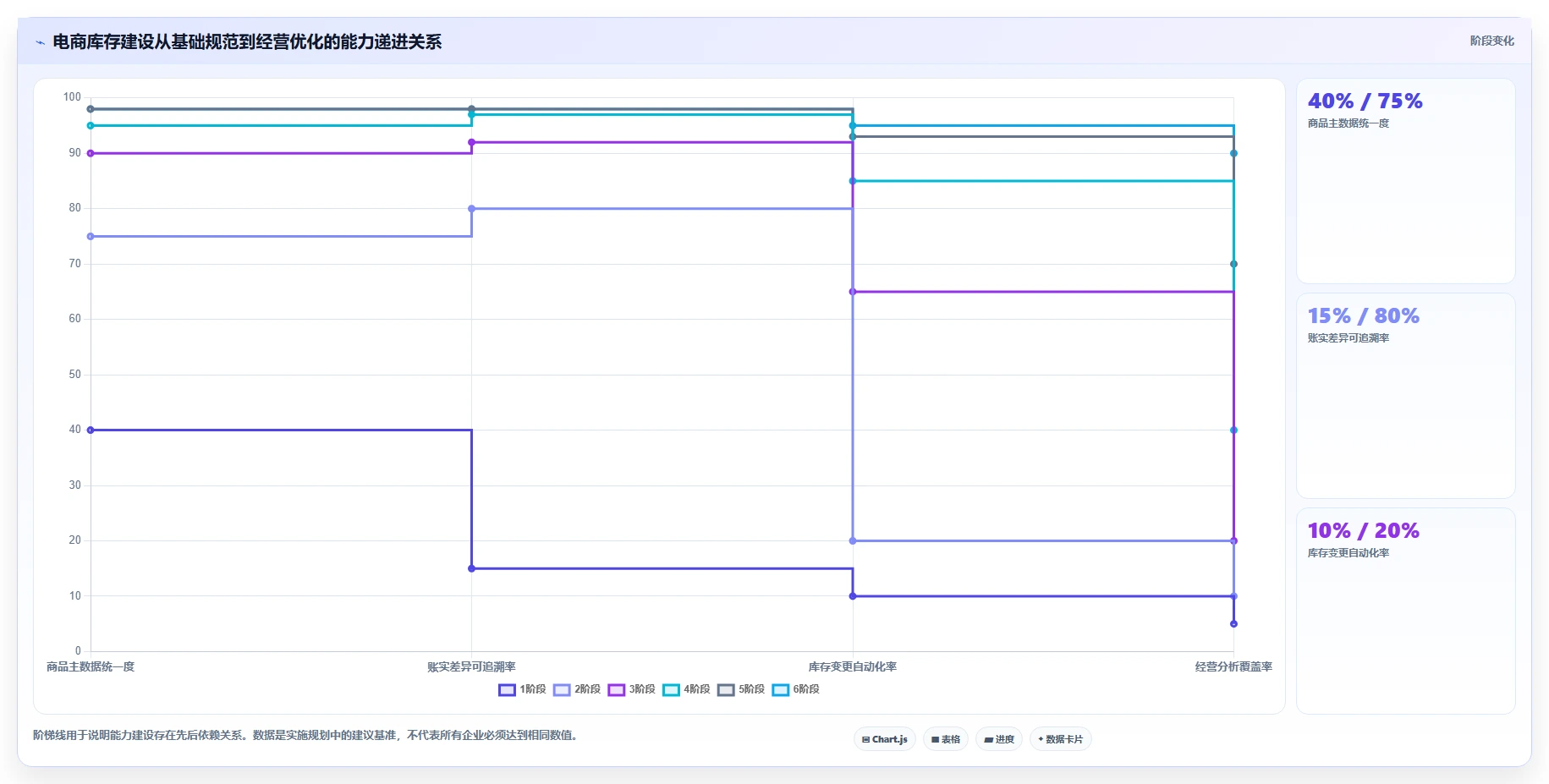The width and height of the screenshot is (1549, 784).
Task: Click the 3阶段 point at value 65
Action: pos(853,292)
